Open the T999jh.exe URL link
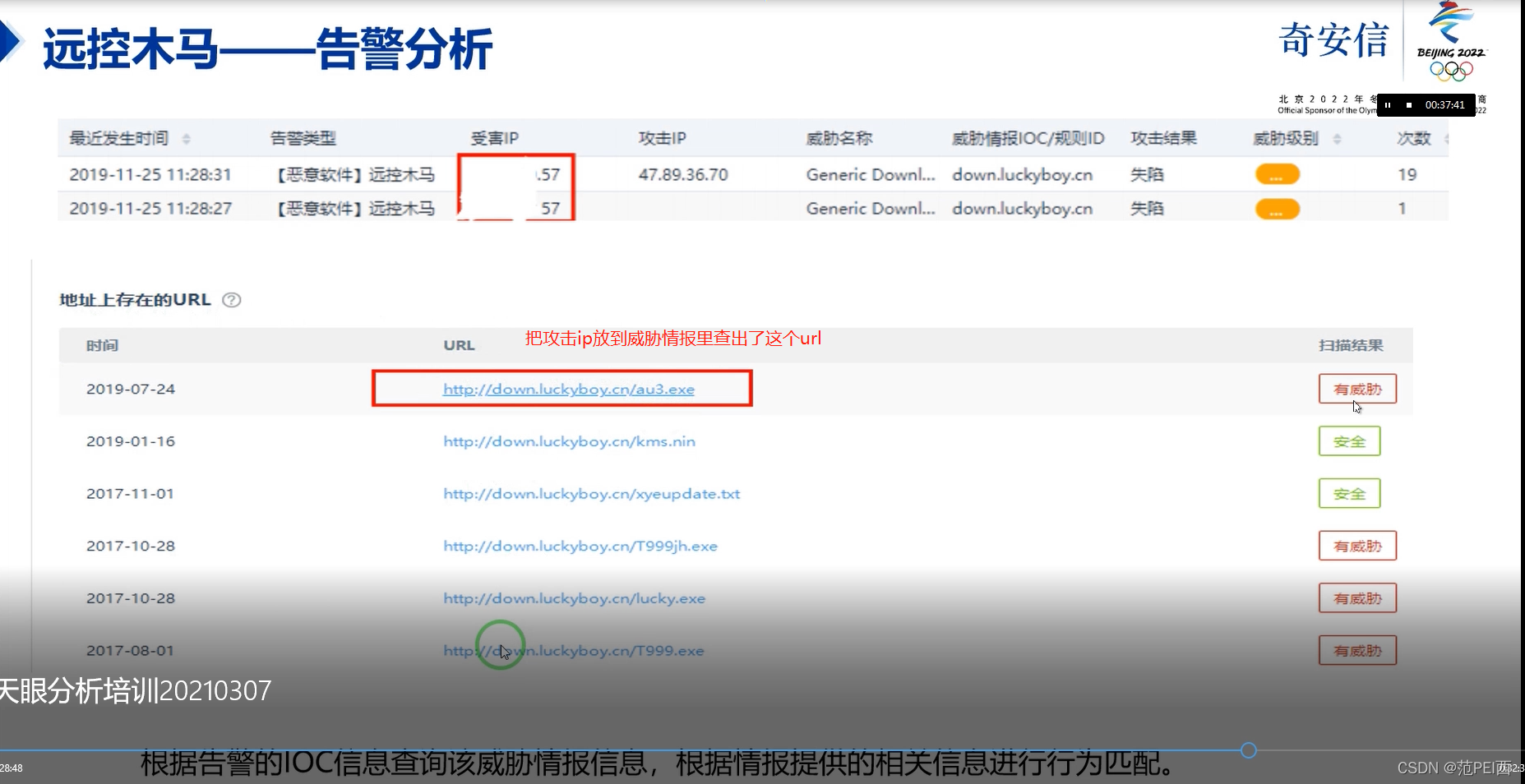 [580, 546]
